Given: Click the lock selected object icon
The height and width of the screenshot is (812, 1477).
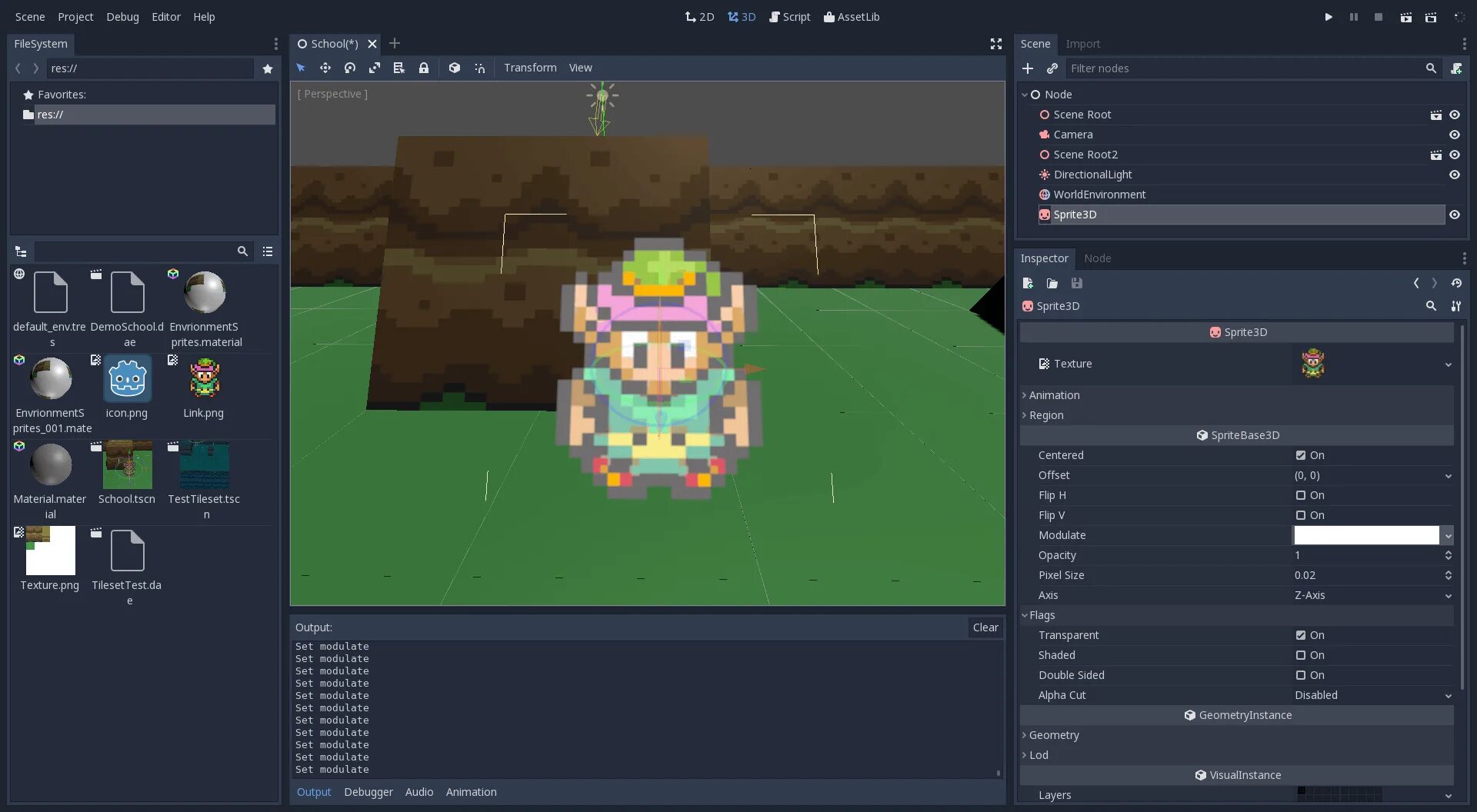Looking at the screenshot, I should (x=424, y=68).
